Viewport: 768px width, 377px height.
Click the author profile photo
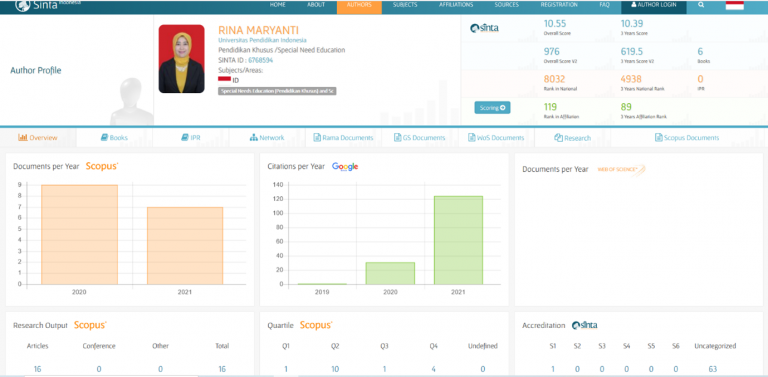coord(182,59)
